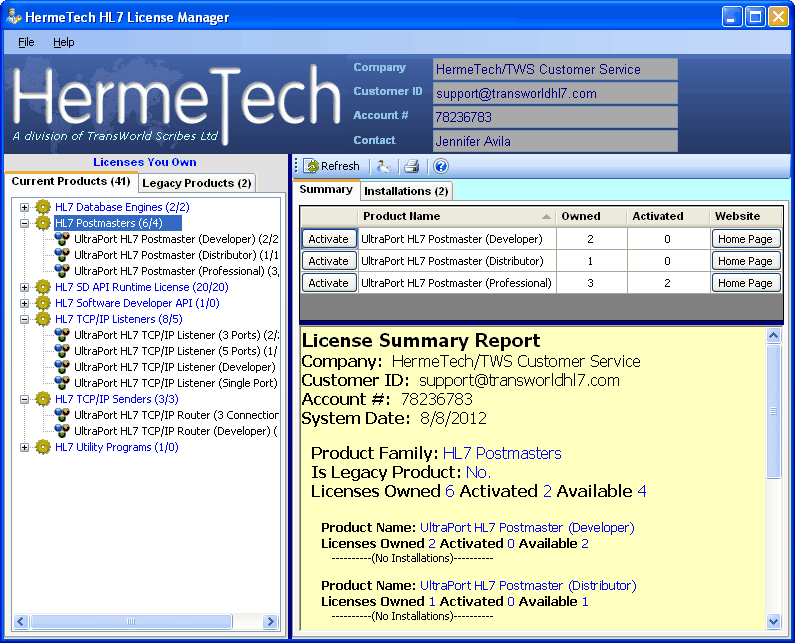This screenshot has height=643, width=795.
Task: Switch to the Installations (2) tab
Action: click(x=406, y=191)
